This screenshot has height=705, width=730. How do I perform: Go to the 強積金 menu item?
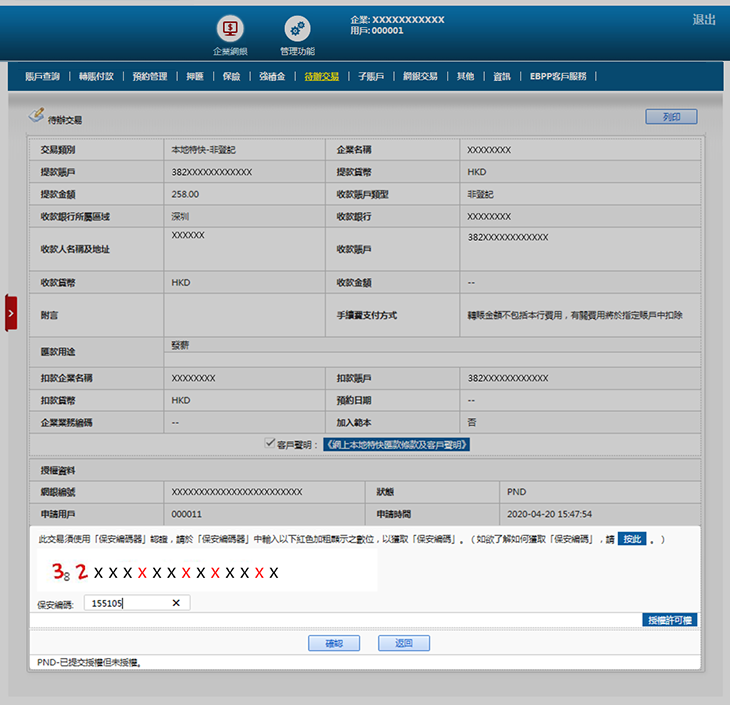(272, 76)
